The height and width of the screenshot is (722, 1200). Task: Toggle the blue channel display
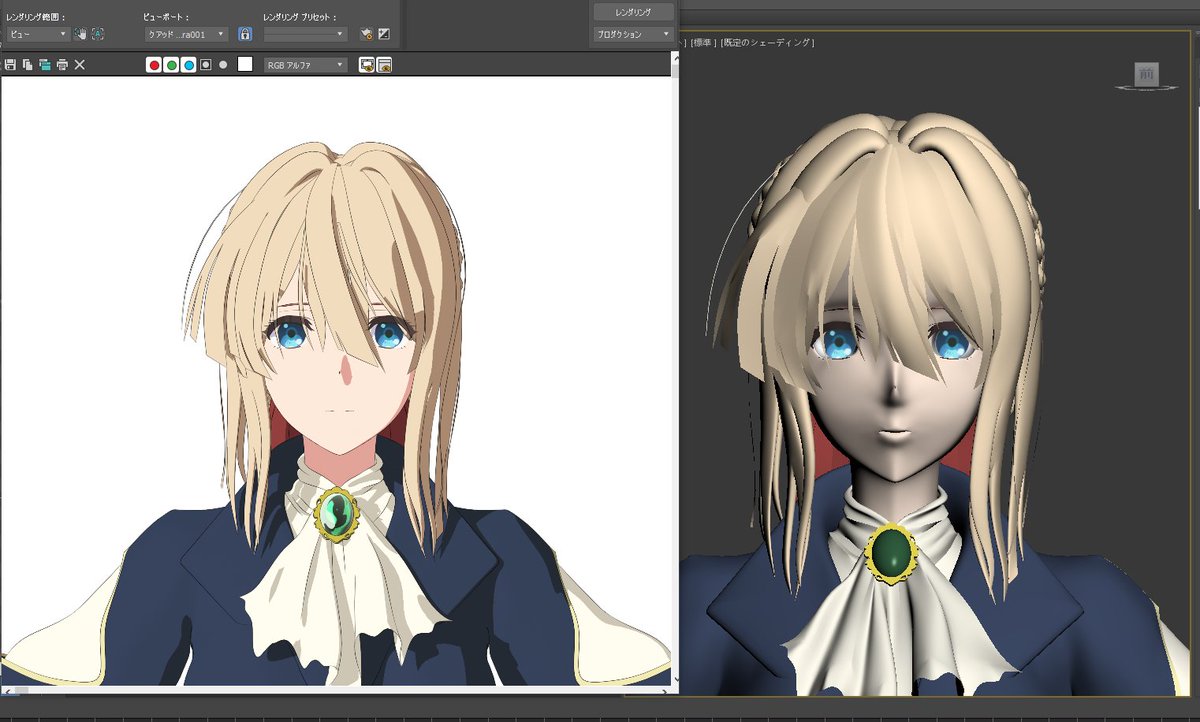click(x=188, y=65)
